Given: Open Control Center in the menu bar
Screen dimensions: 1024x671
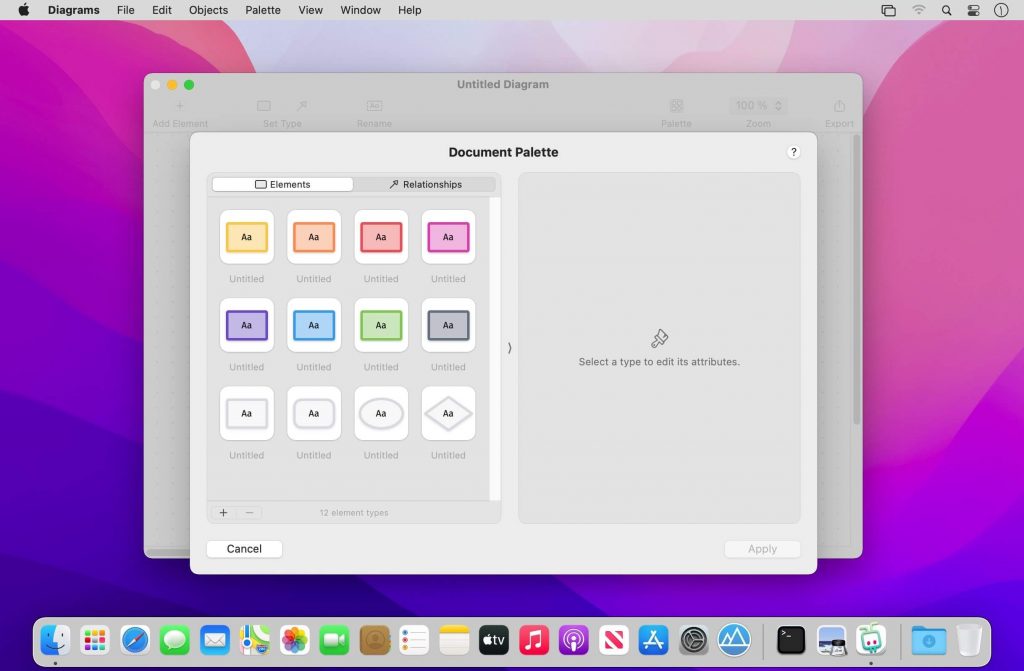Looking at the screenshot, I should (974, 10).
